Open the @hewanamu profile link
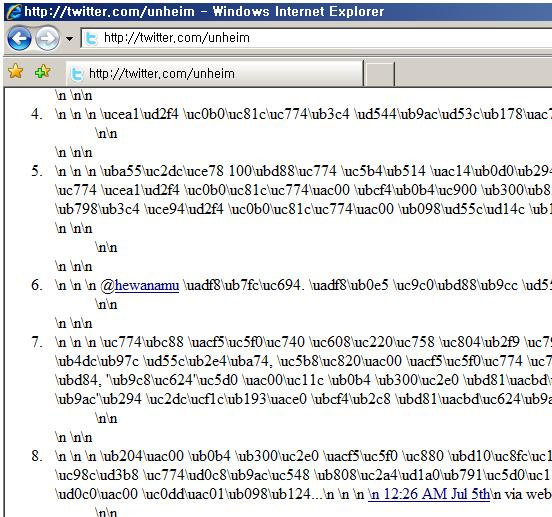 pyautogui.click(x=147, y=285)
